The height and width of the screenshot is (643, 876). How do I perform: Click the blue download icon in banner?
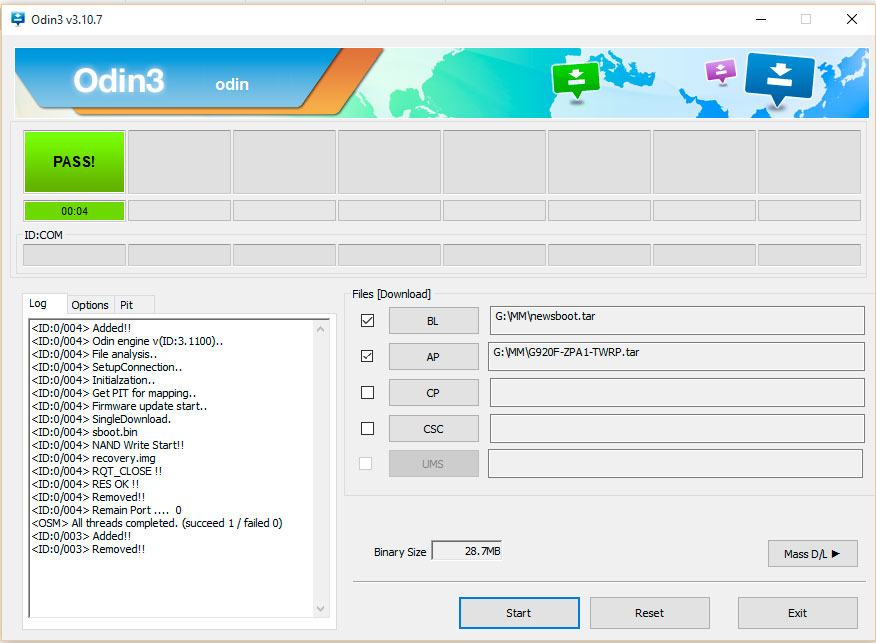coord(779,78)
